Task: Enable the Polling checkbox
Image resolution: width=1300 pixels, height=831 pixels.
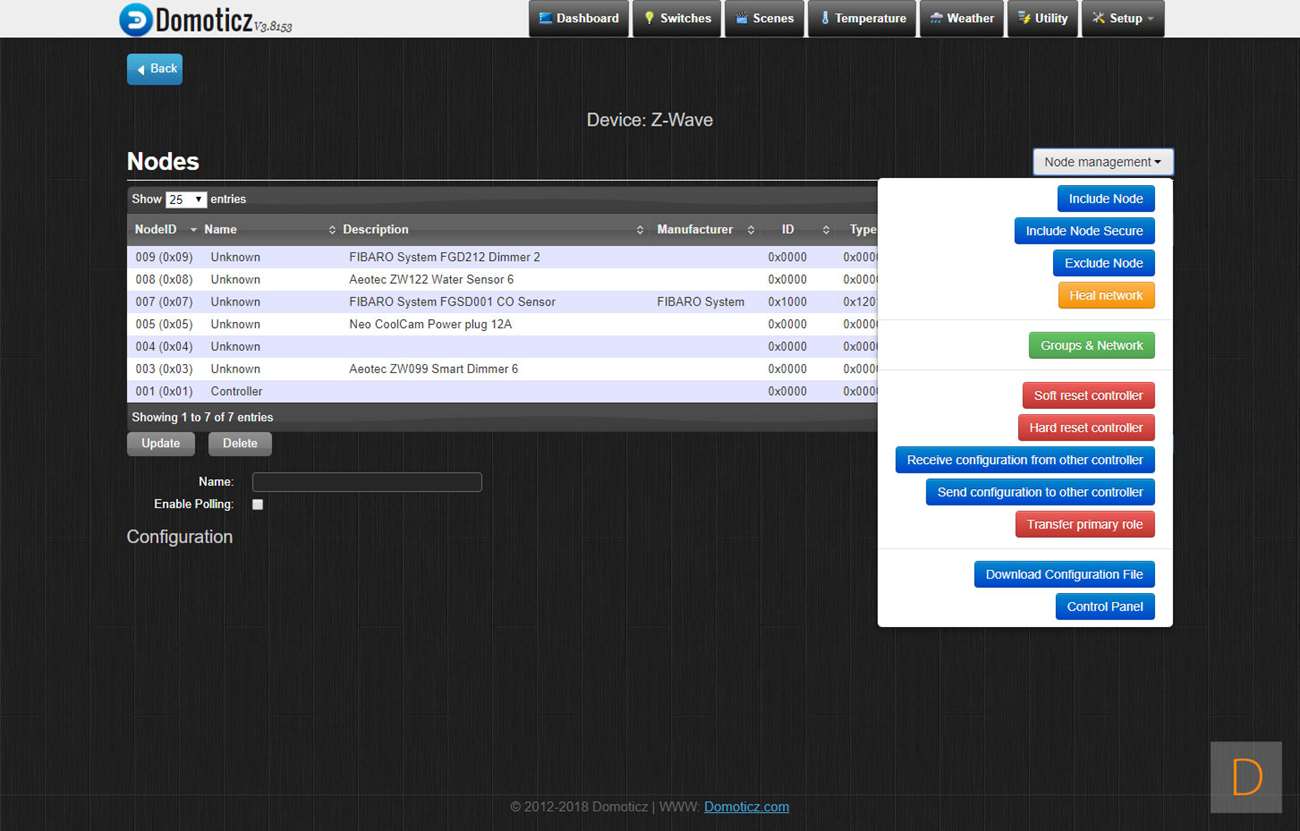Action: tap(258, 505)
